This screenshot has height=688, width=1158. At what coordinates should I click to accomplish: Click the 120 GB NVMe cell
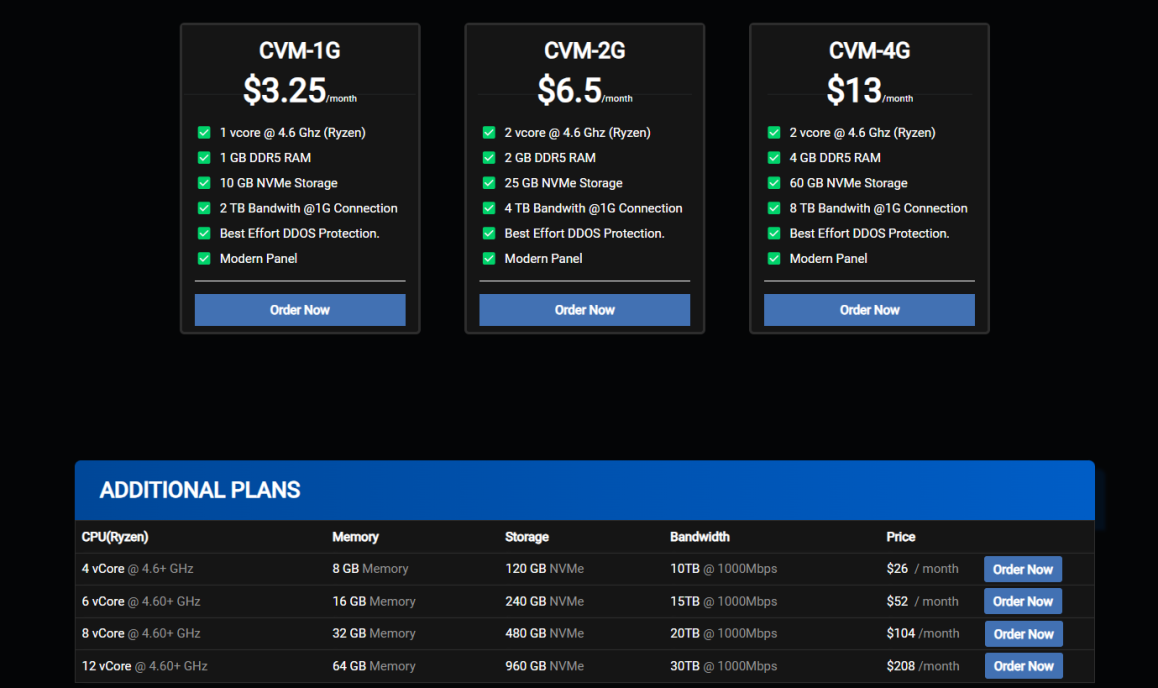(544, 568)
